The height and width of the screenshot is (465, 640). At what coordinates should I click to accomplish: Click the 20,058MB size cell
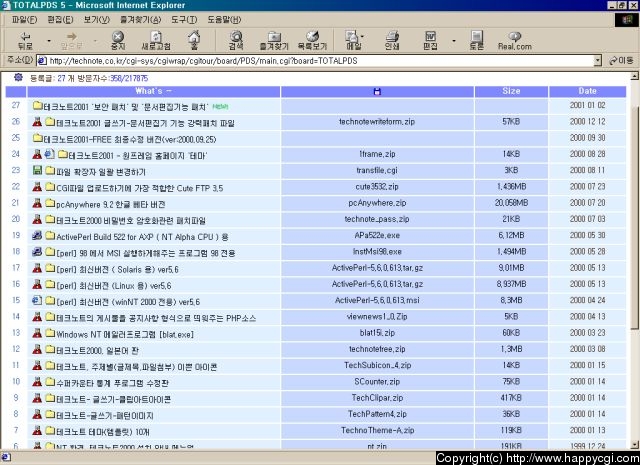pyautogui.click(x=511, y=203)
